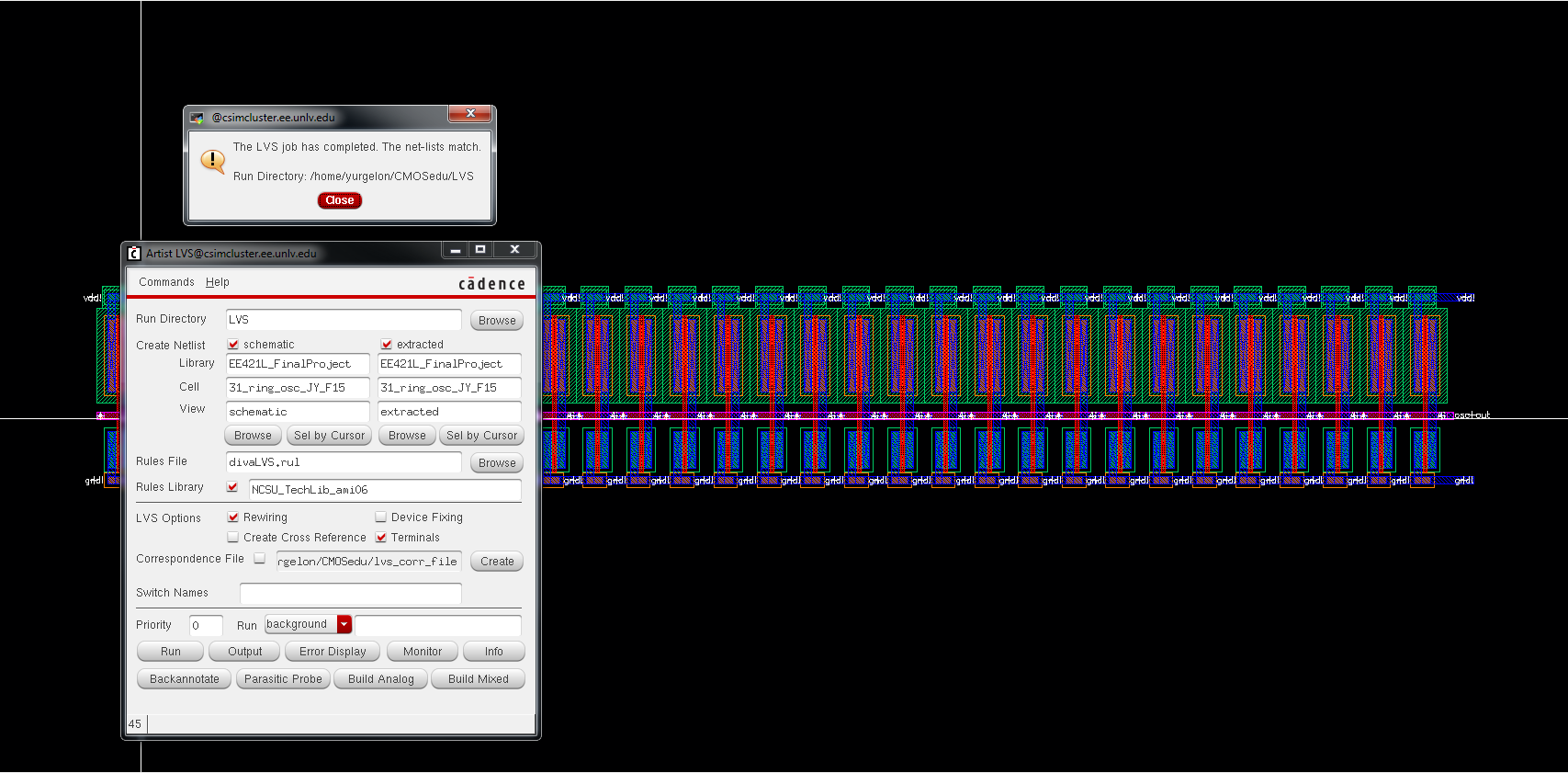Screen dimensions: 1568x773
Task: Toggle the schematic Create Netlist checkbox
Action: tap(233, 345)
